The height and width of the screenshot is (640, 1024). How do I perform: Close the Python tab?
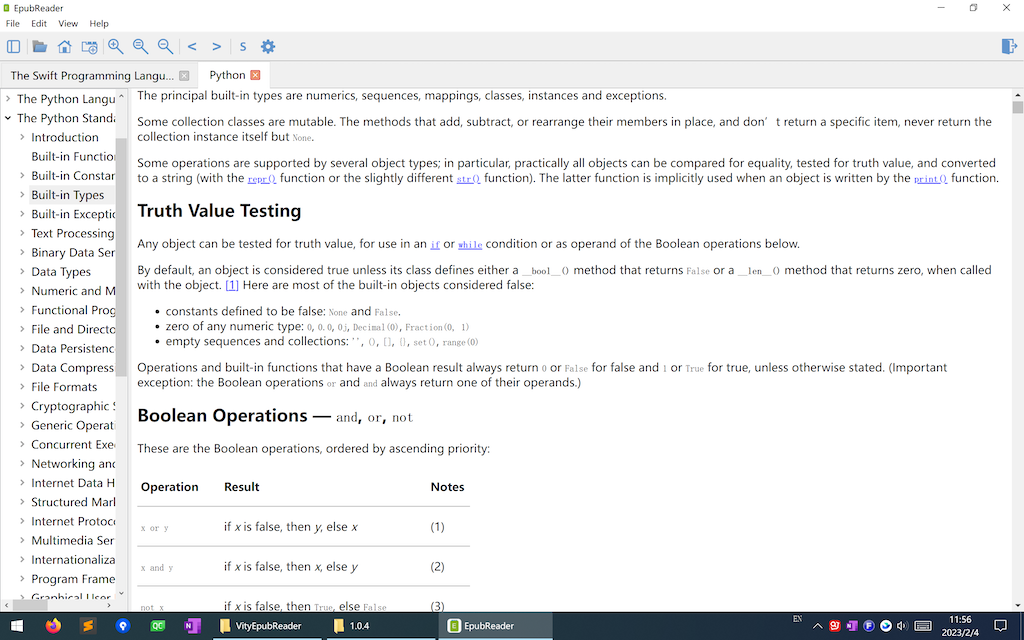[257, 74]
